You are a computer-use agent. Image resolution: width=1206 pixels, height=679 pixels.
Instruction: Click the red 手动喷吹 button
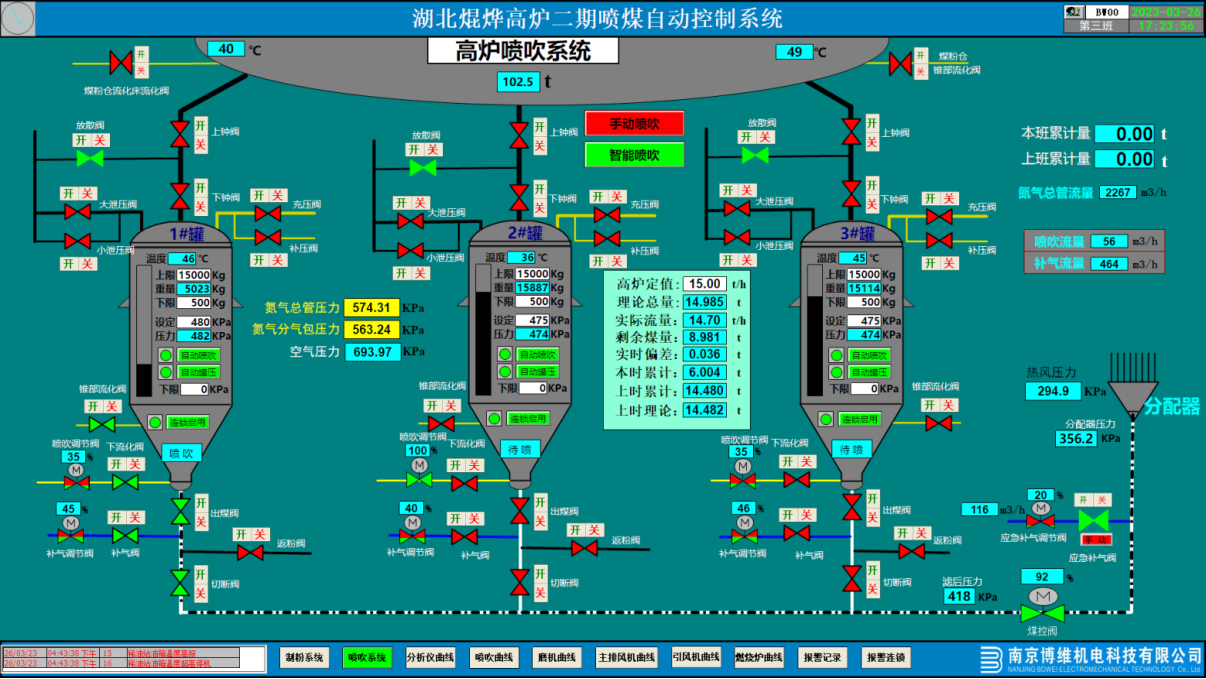[x=634, y=124]
